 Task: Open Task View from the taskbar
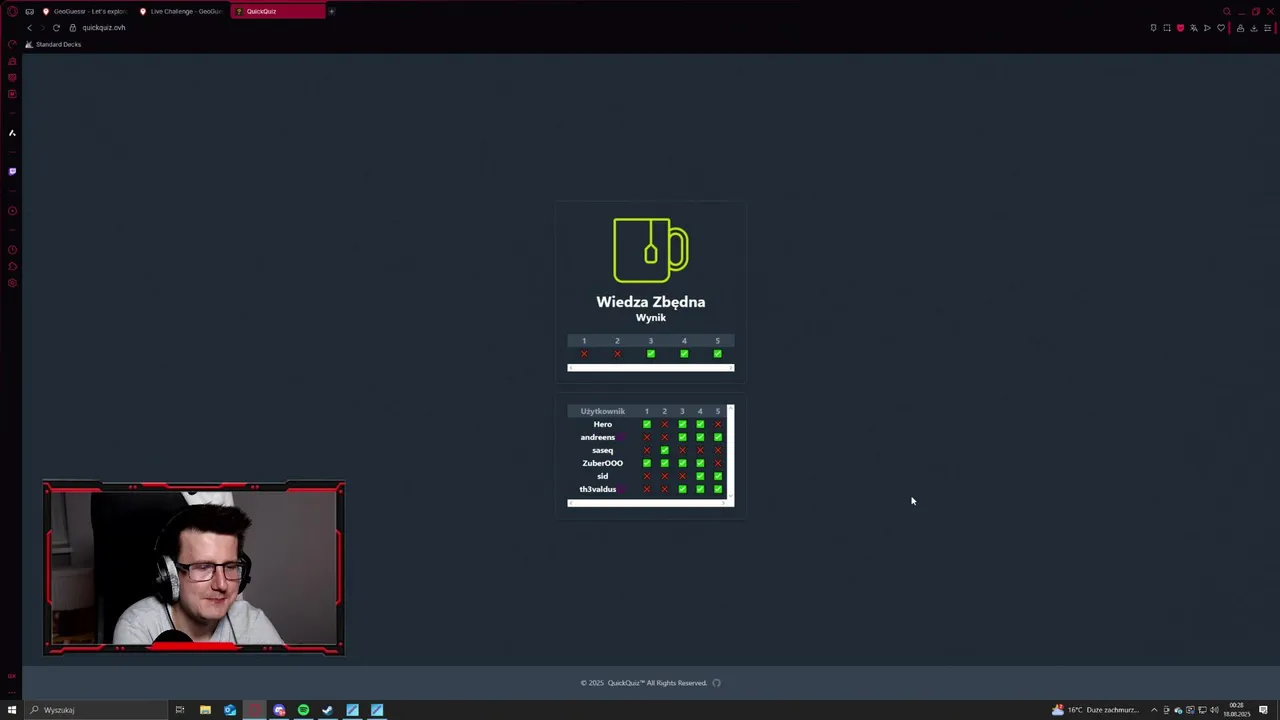180,710
